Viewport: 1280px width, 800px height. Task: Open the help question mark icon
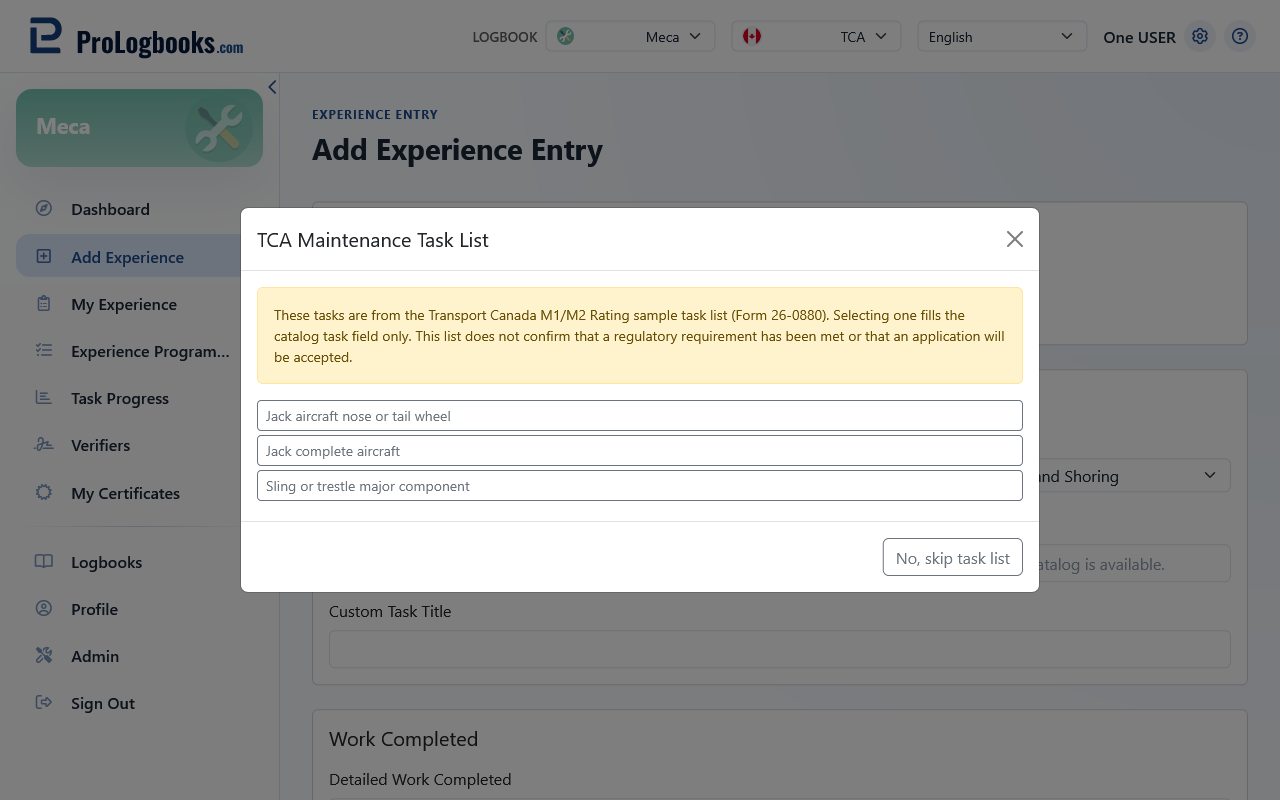point(1240,37)
